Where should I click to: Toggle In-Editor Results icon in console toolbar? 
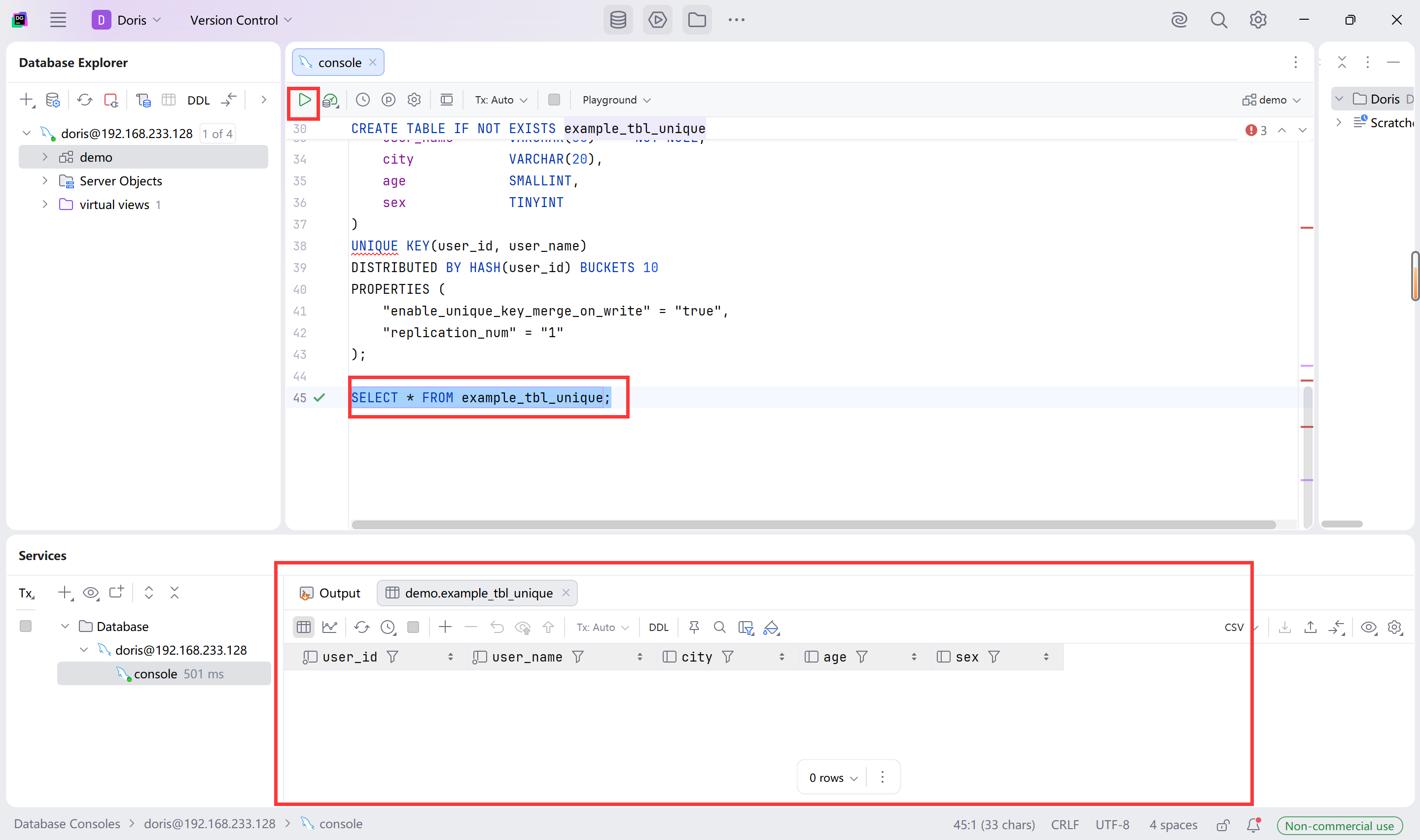click(x=447, y=100)
